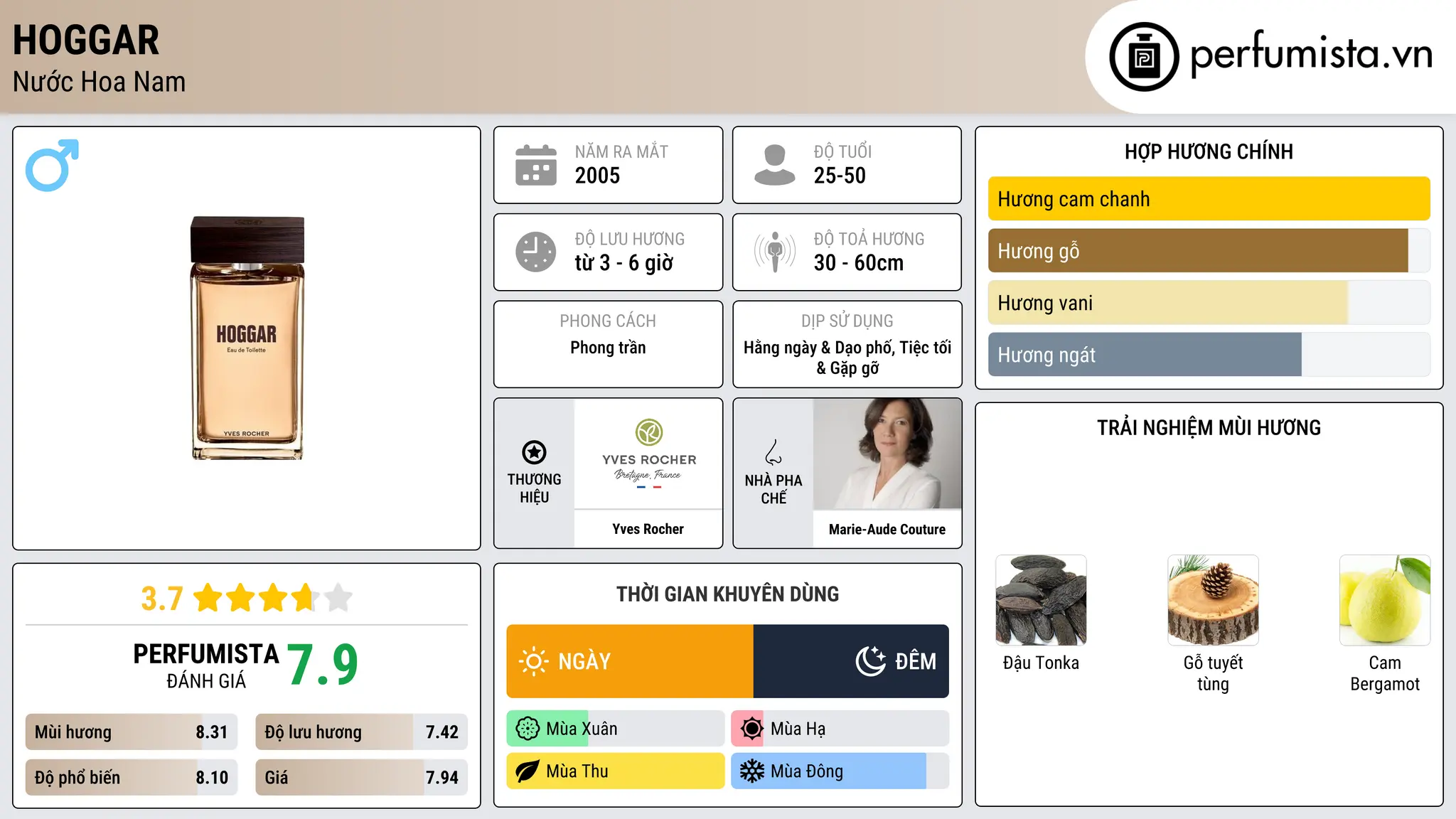
Task: Select the NGÀY daytime segment
Action: [x=630, y=661]
